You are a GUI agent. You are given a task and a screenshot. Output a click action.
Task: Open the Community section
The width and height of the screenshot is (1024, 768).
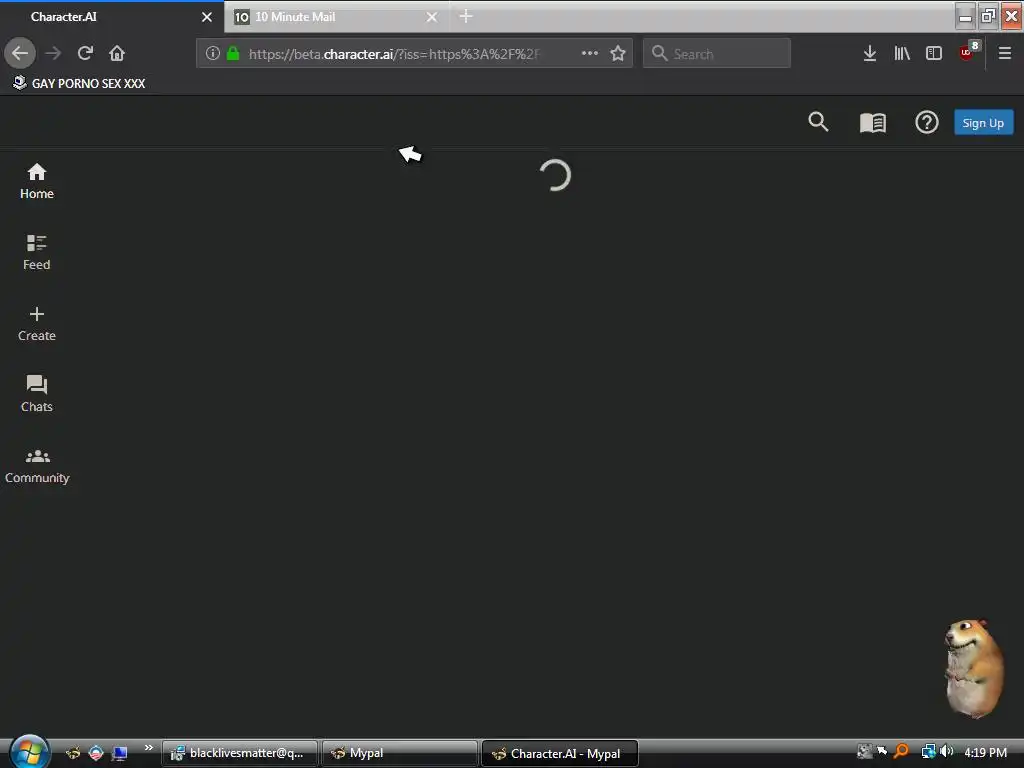click(37, 466)
